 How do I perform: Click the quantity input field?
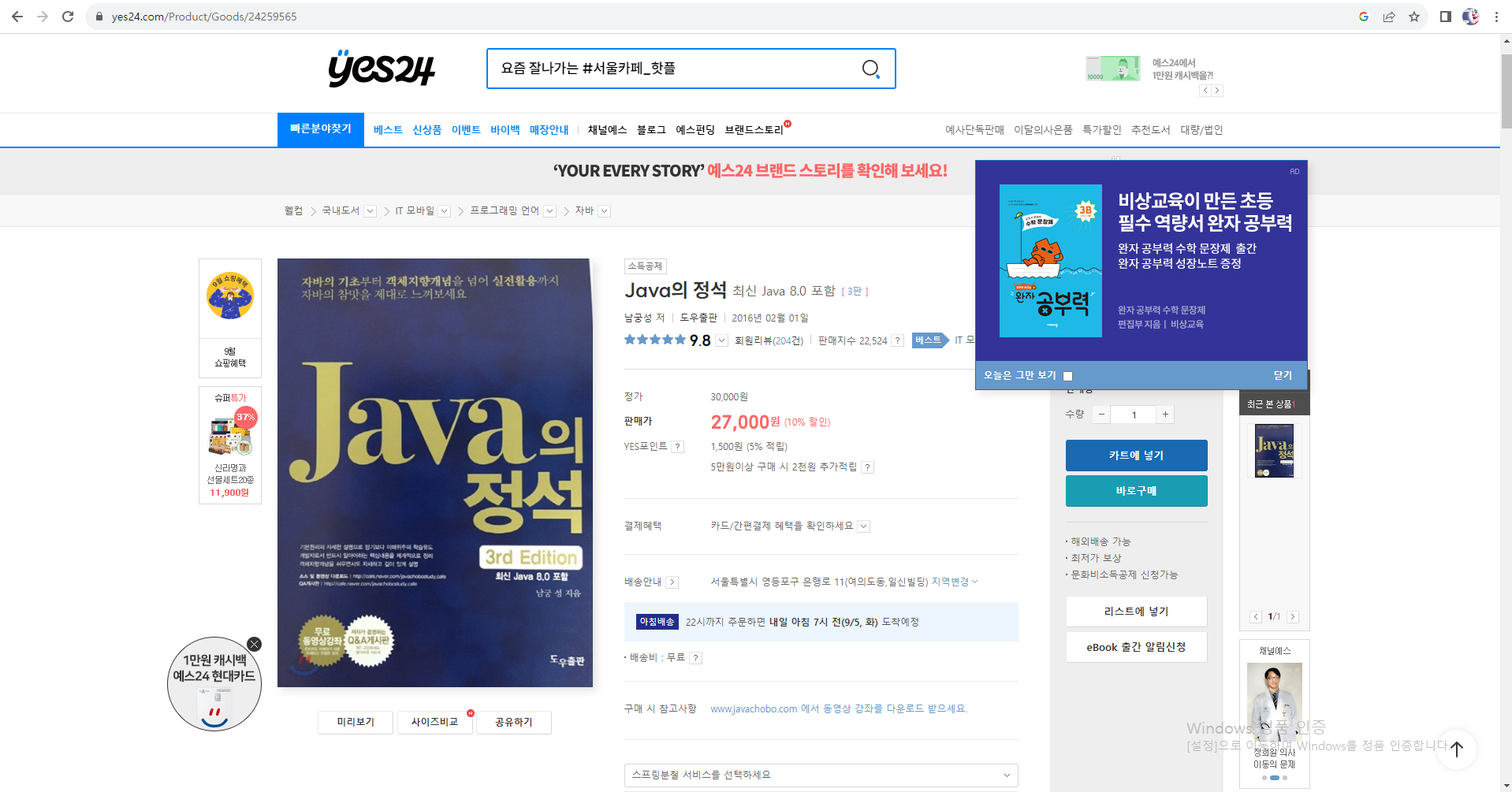[x=1134, y=415]
